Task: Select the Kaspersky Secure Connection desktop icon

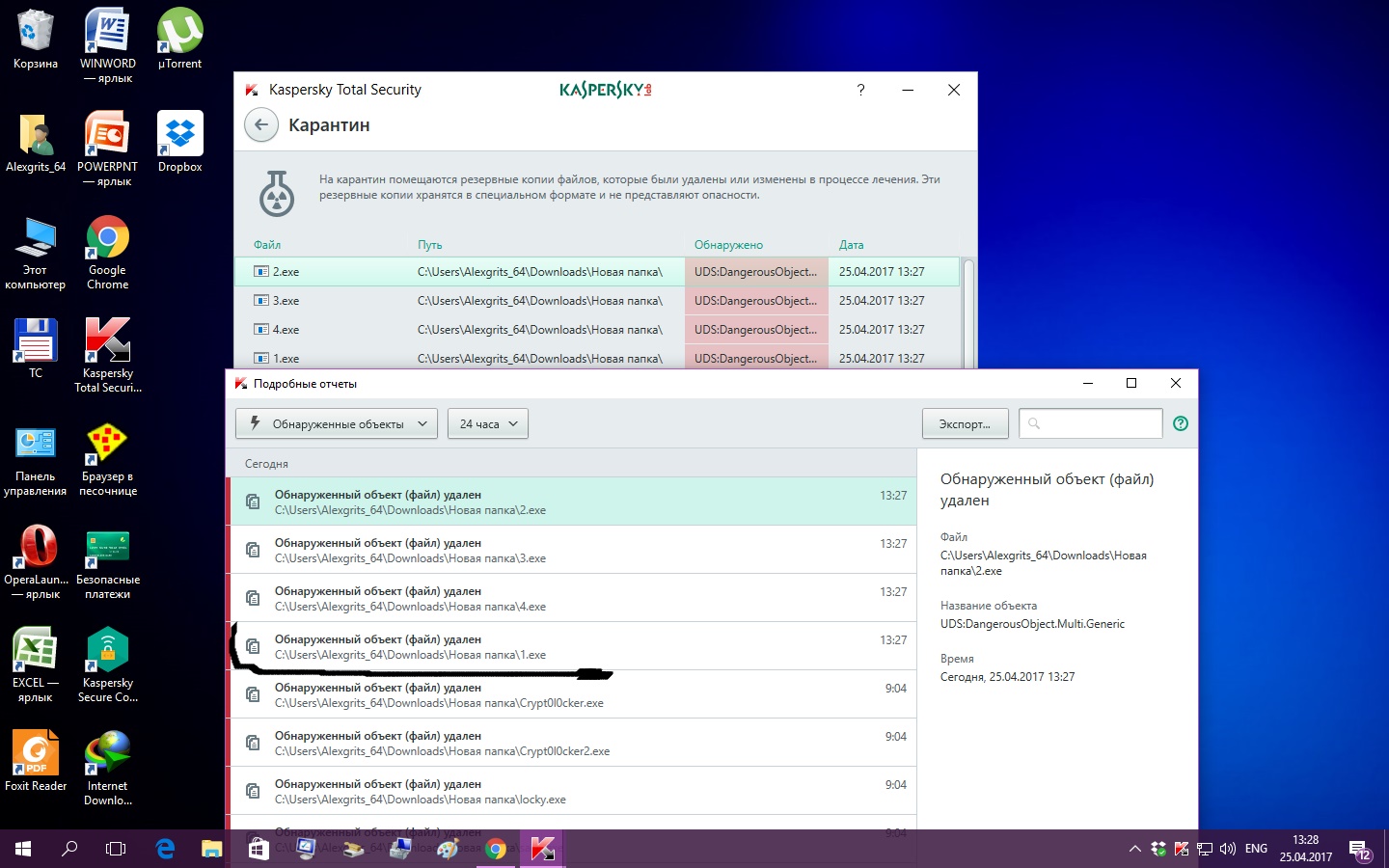Action: pos(108,665)
